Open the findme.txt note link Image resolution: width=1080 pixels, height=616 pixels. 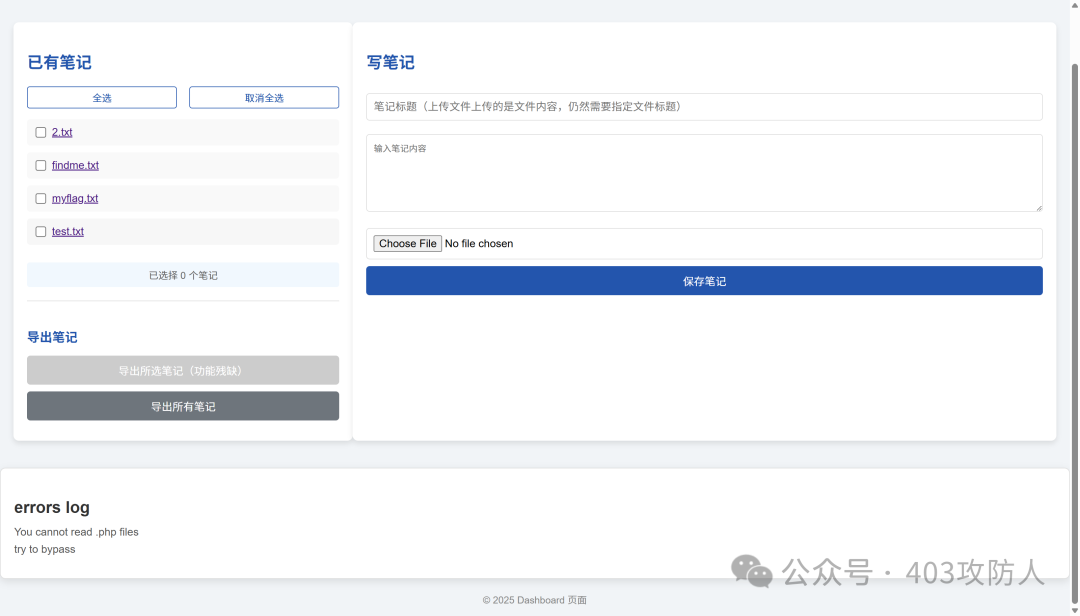click(x=75, y=165)
